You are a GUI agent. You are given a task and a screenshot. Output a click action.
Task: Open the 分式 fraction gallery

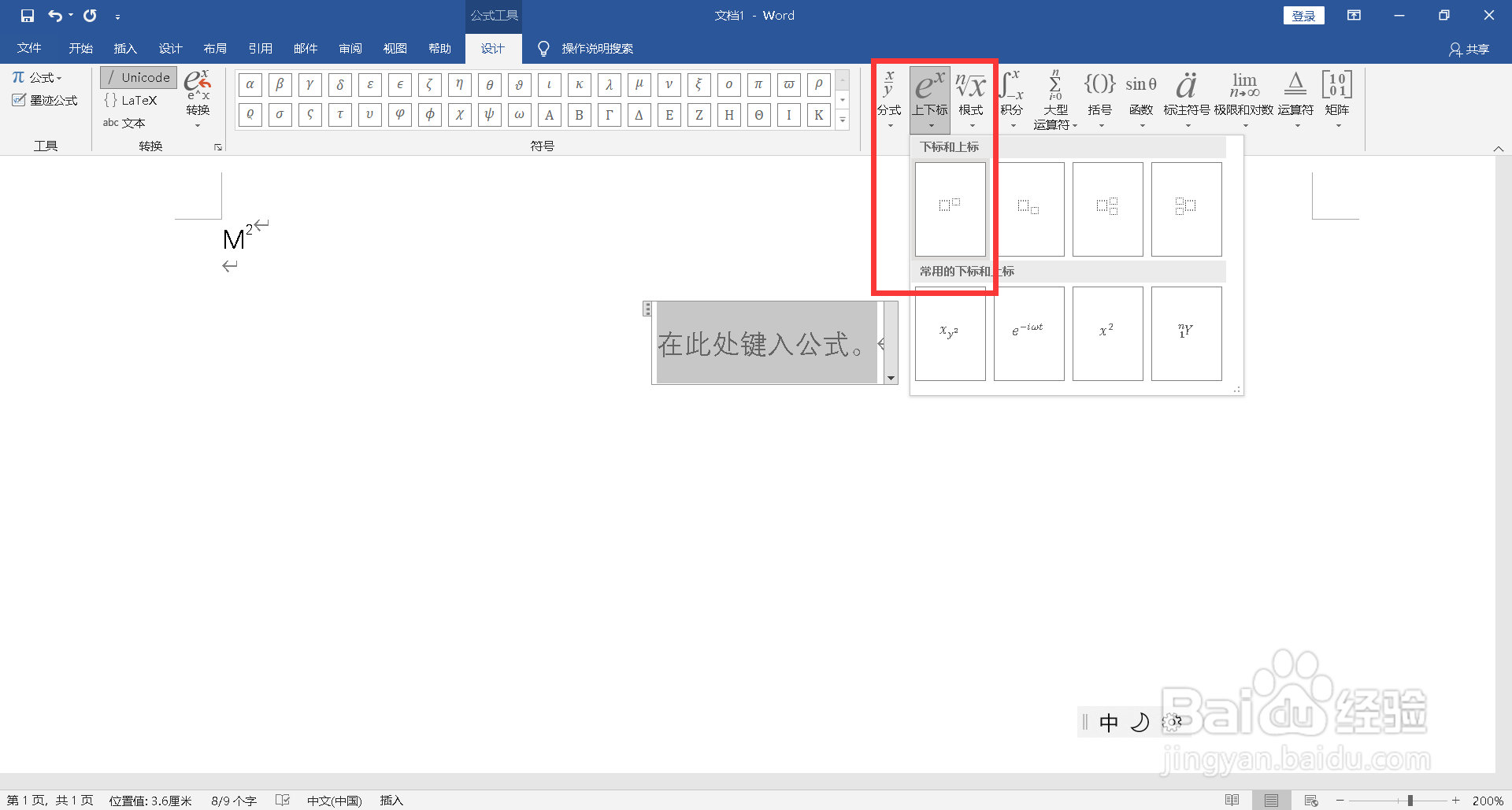889,98
